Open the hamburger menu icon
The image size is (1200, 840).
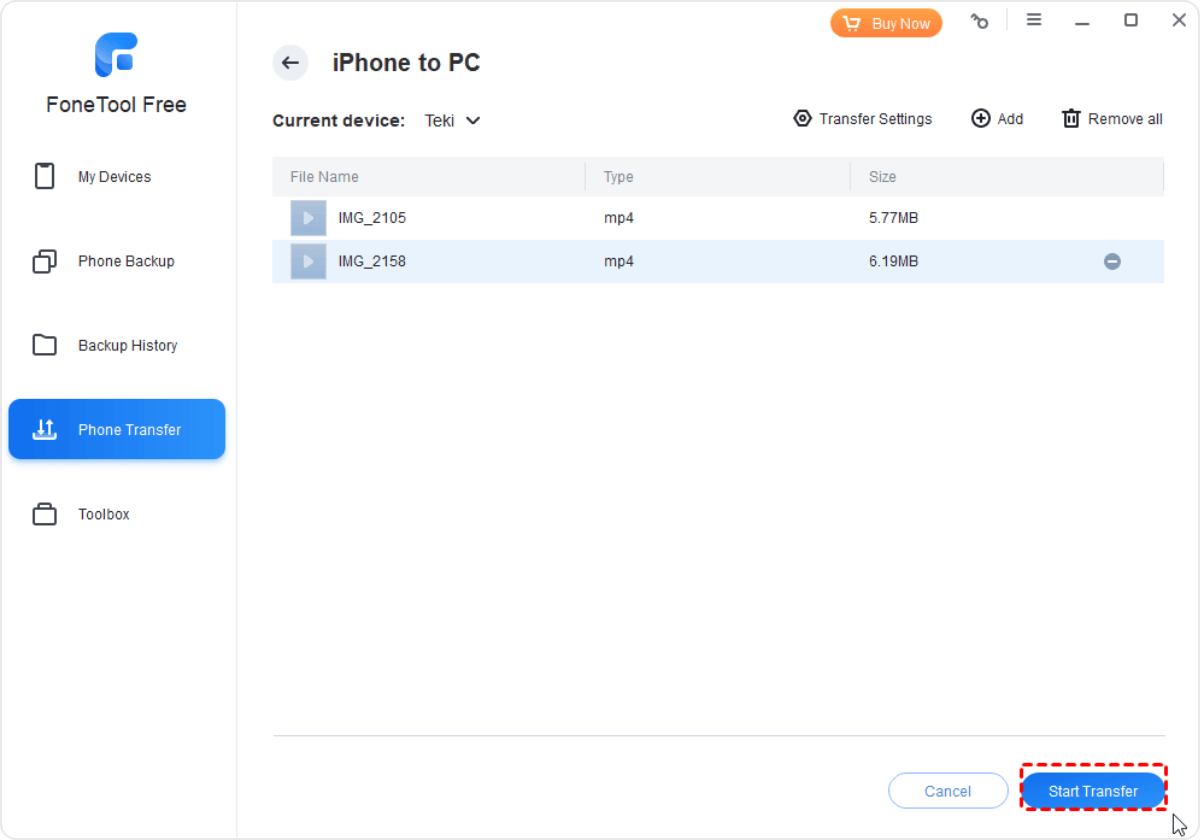(x=1034, y=20)
